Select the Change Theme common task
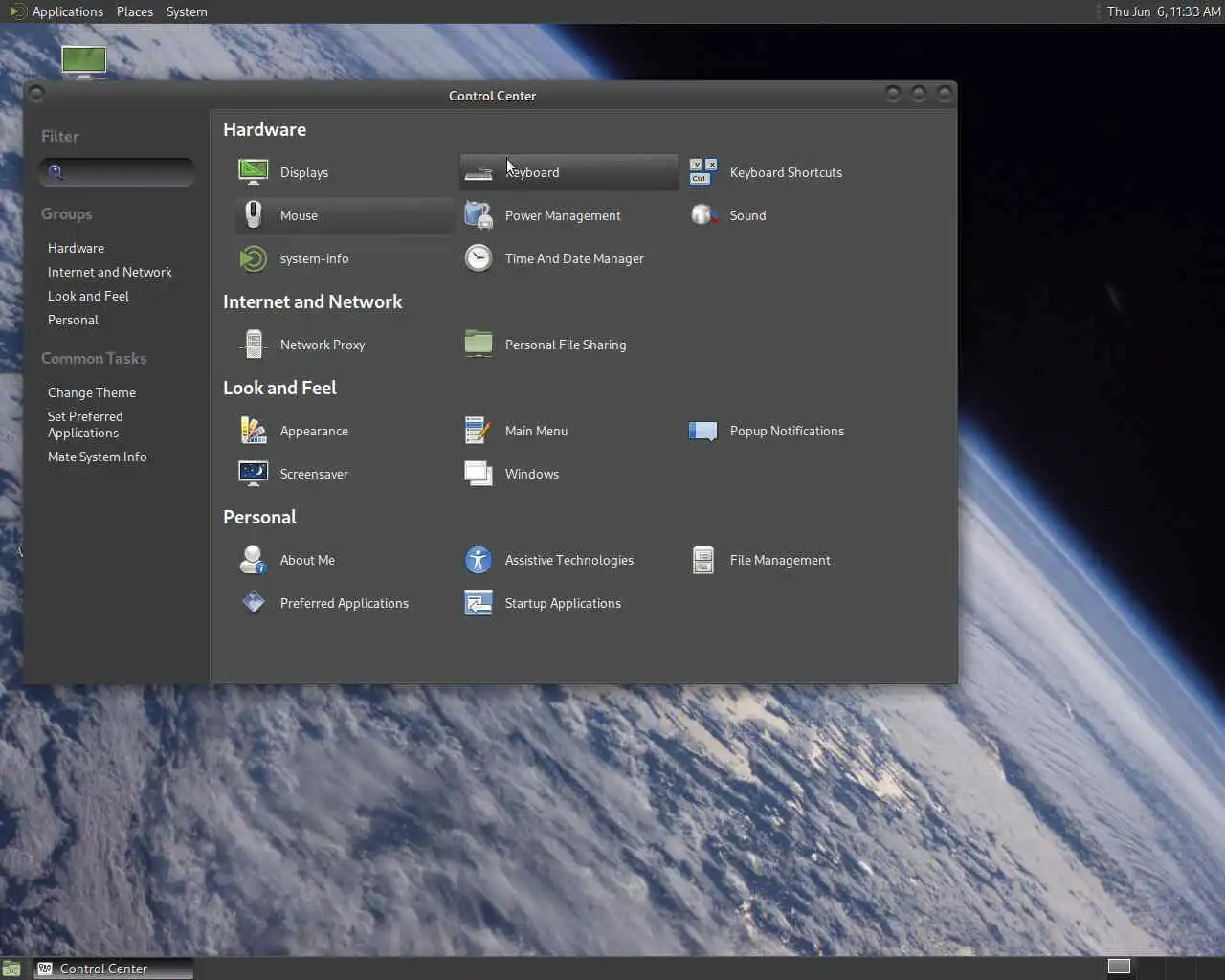This screenshot has width=1225, height=980. (x=92, y=392)
